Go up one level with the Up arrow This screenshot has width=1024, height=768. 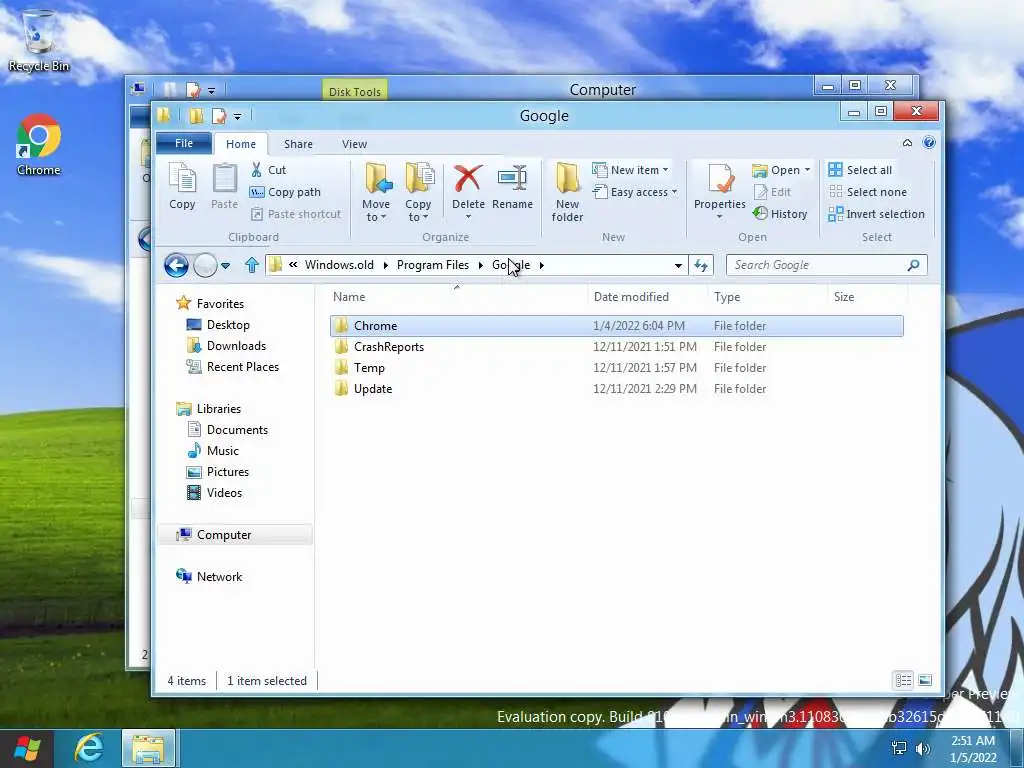pyautogui.click(x=252, y=265)
